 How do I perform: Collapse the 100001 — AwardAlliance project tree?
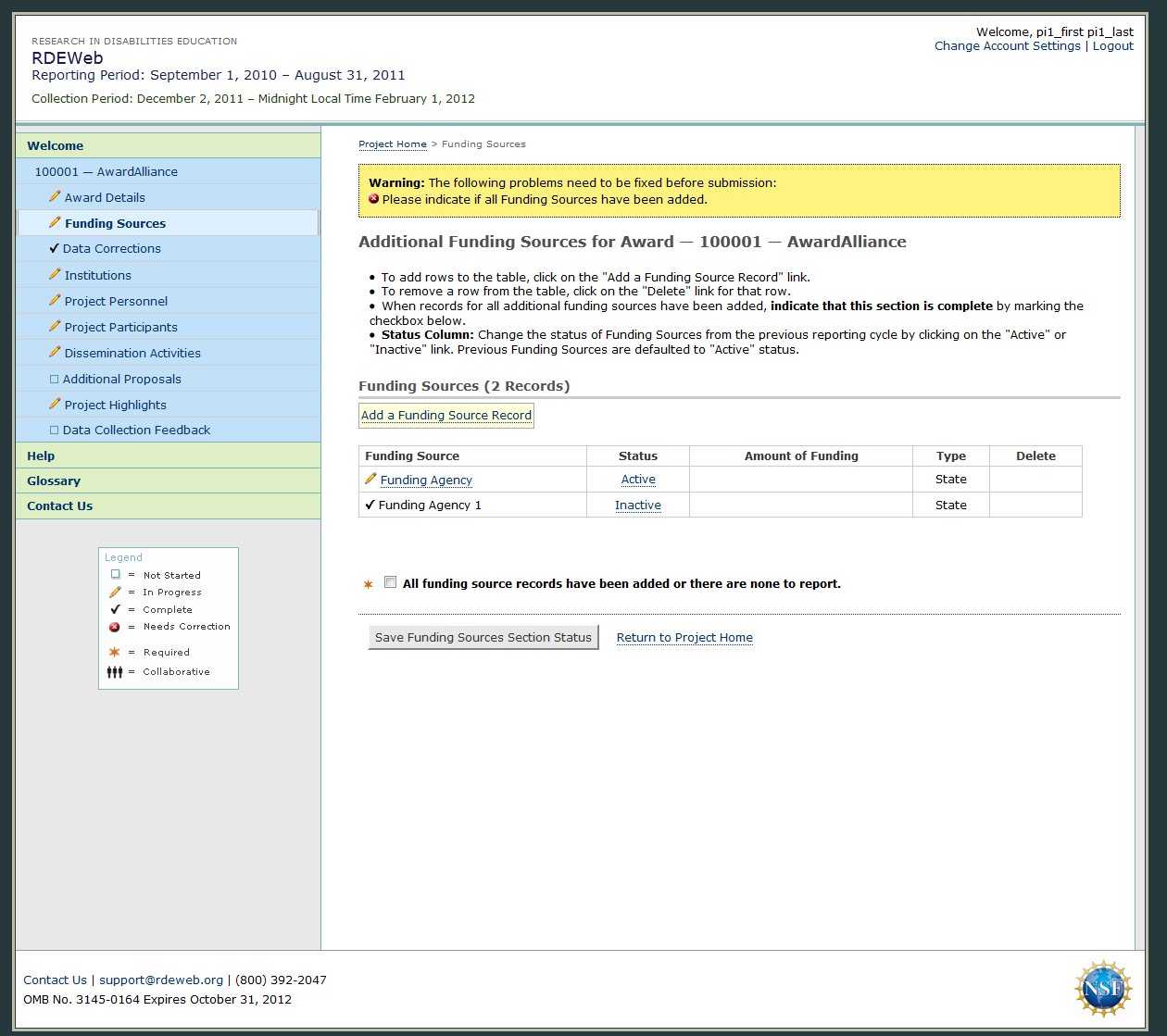(x=106, y=171)
